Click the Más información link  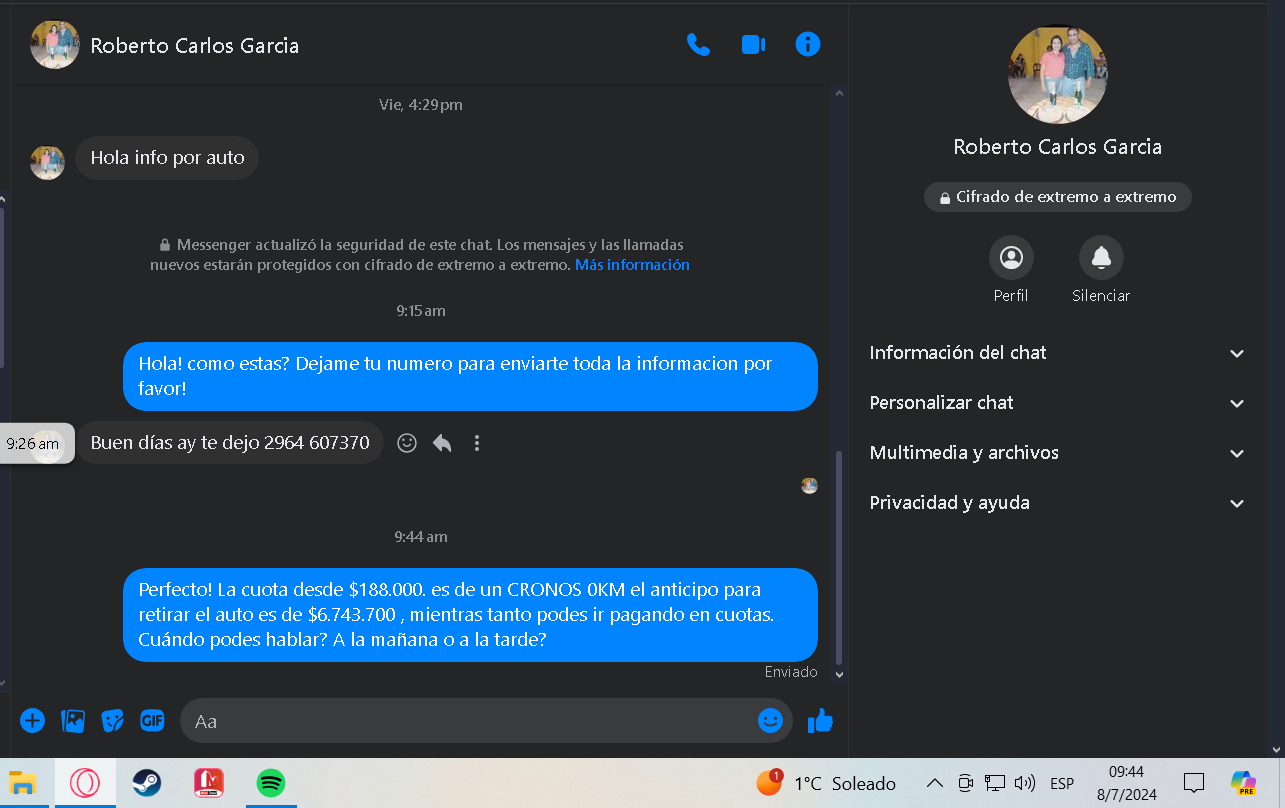(x=632, y=265)
